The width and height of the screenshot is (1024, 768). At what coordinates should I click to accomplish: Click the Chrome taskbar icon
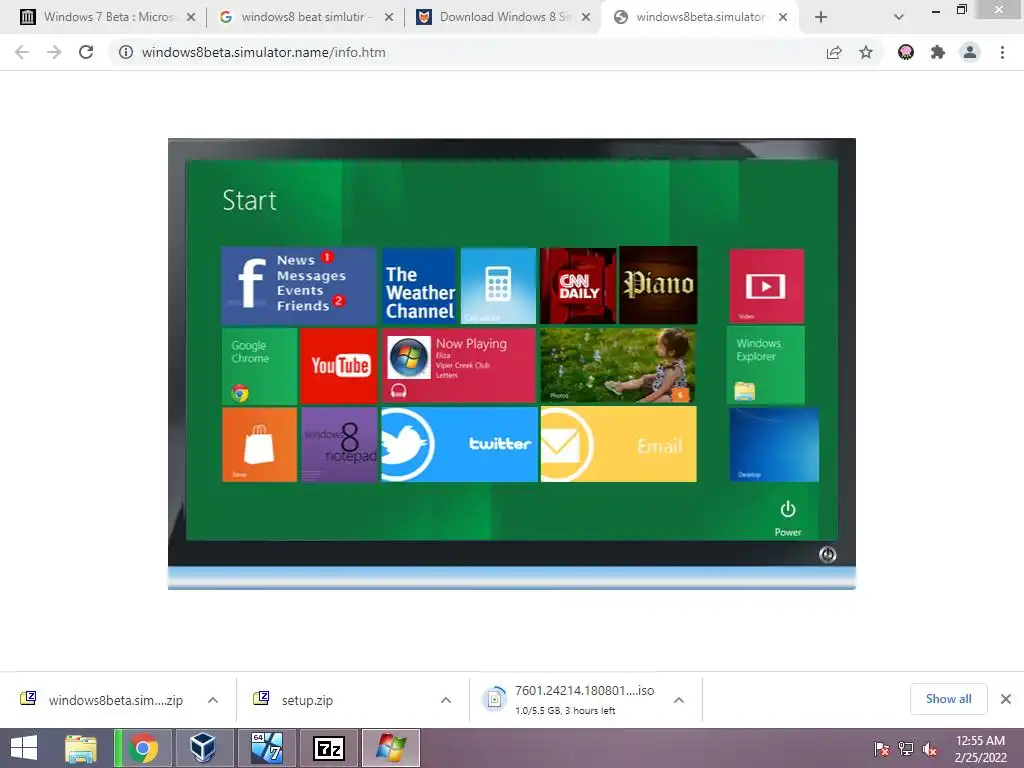tap(143, 748)
